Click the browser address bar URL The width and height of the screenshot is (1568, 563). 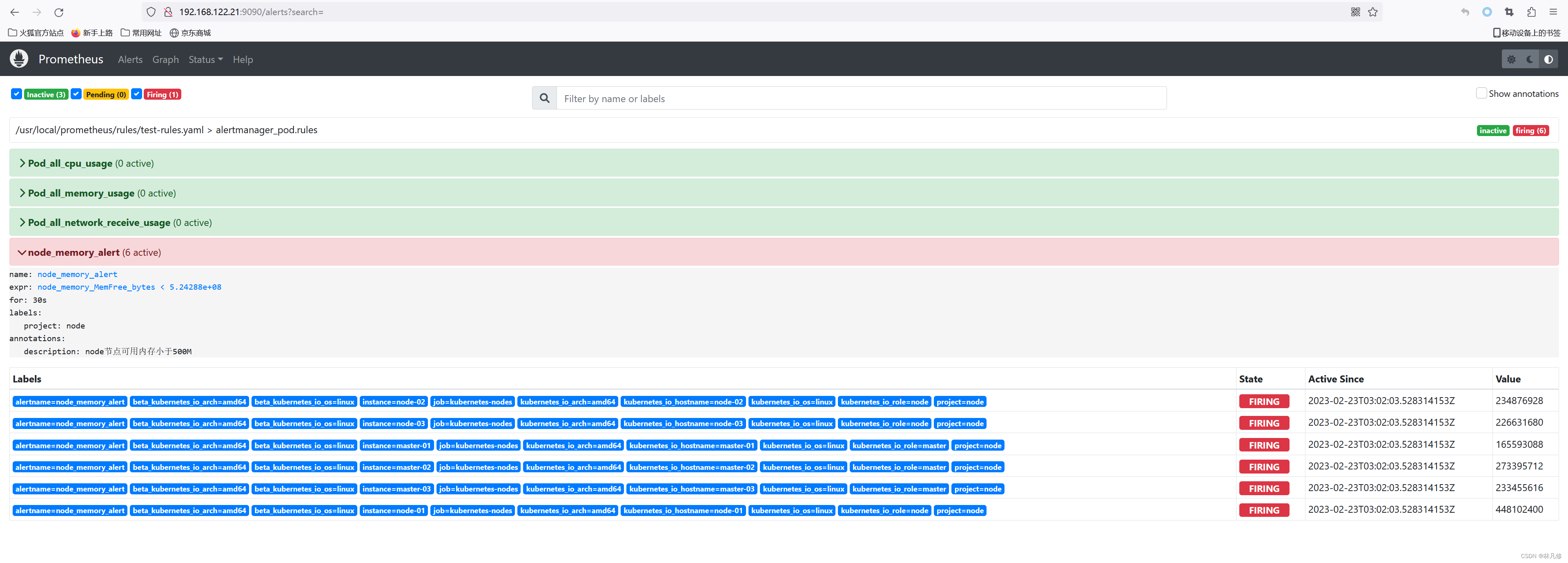point(252,12)
